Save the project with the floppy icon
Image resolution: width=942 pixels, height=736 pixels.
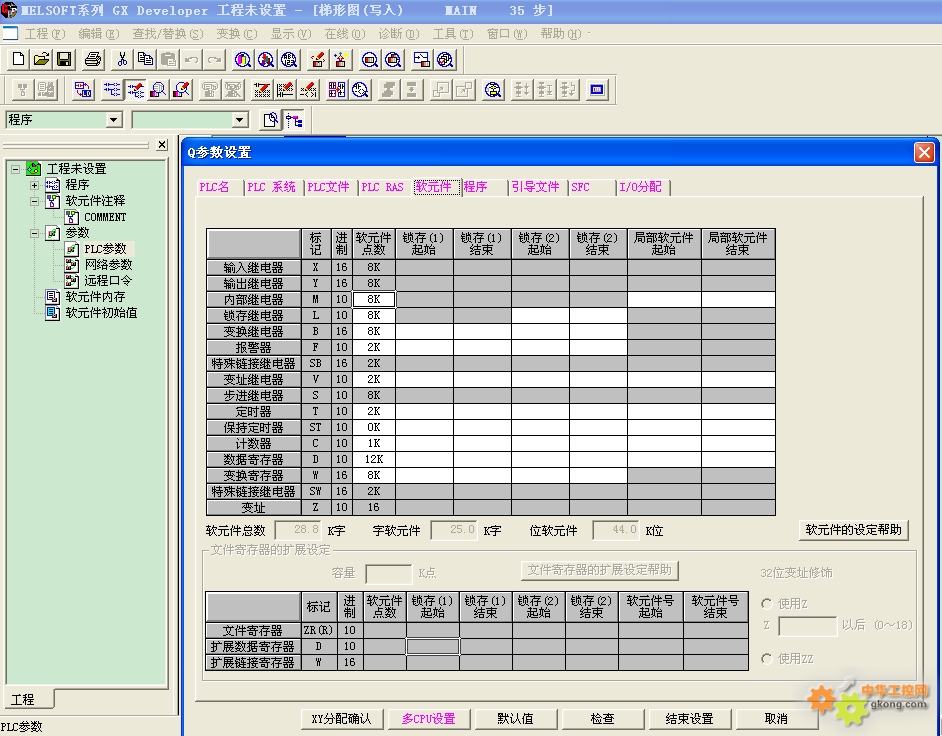tap(64, 59)
